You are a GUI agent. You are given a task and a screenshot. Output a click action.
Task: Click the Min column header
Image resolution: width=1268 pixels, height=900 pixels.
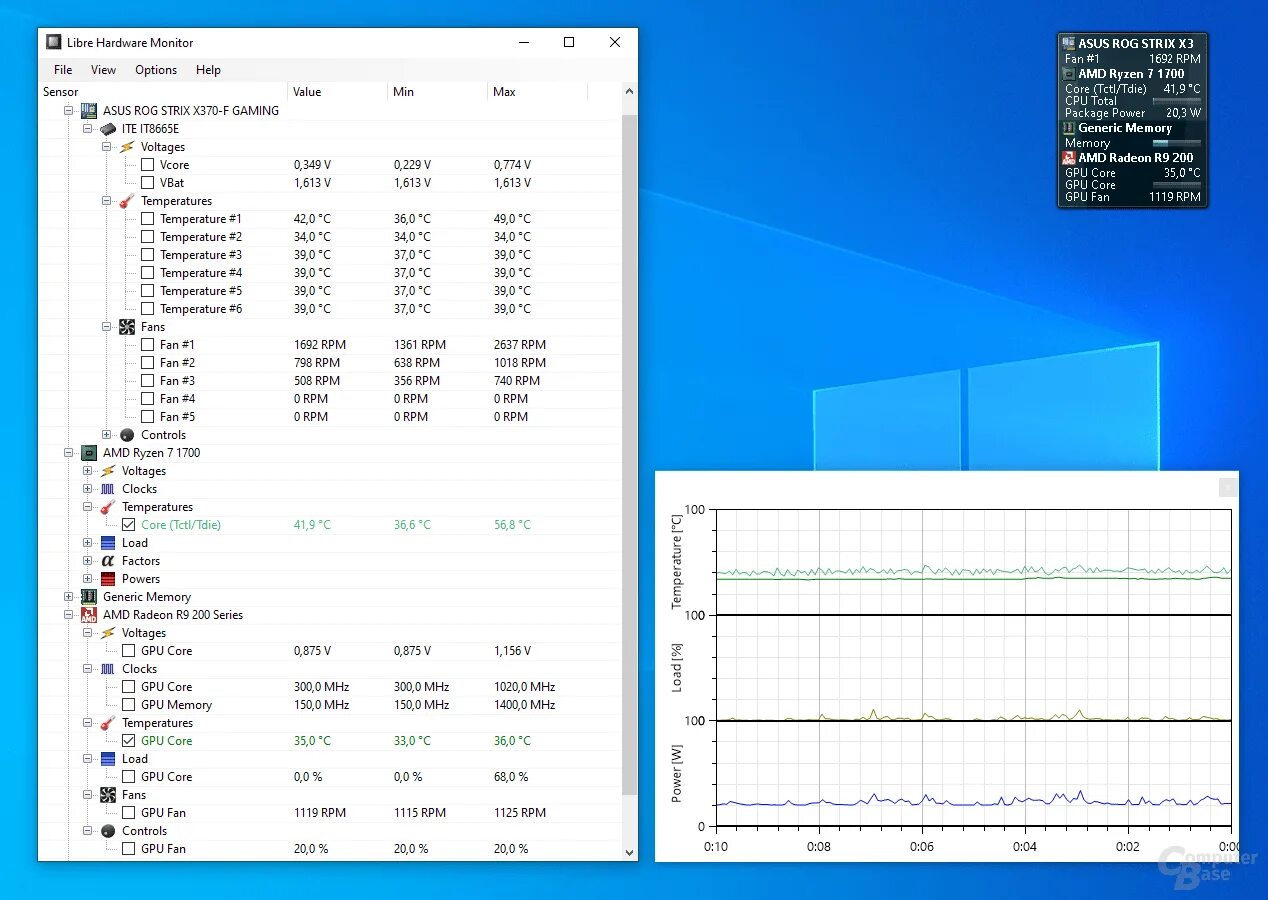coord(437,92)
